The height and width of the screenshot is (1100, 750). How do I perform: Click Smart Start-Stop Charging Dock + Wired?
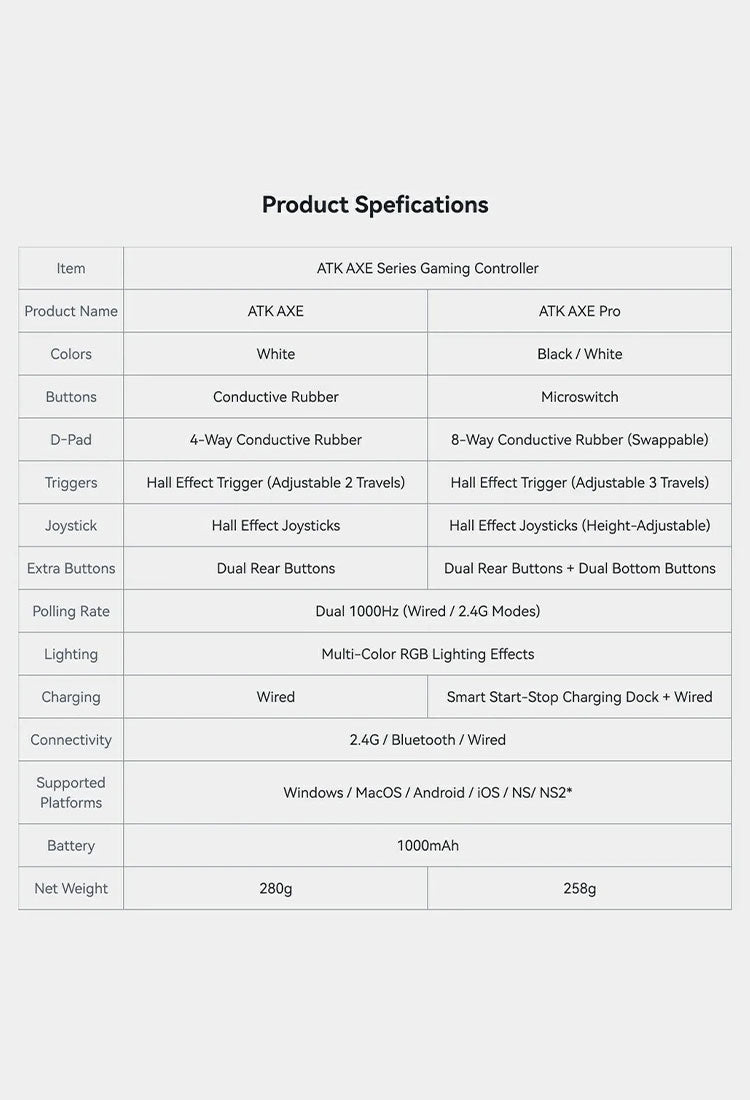tap(579, 697)
